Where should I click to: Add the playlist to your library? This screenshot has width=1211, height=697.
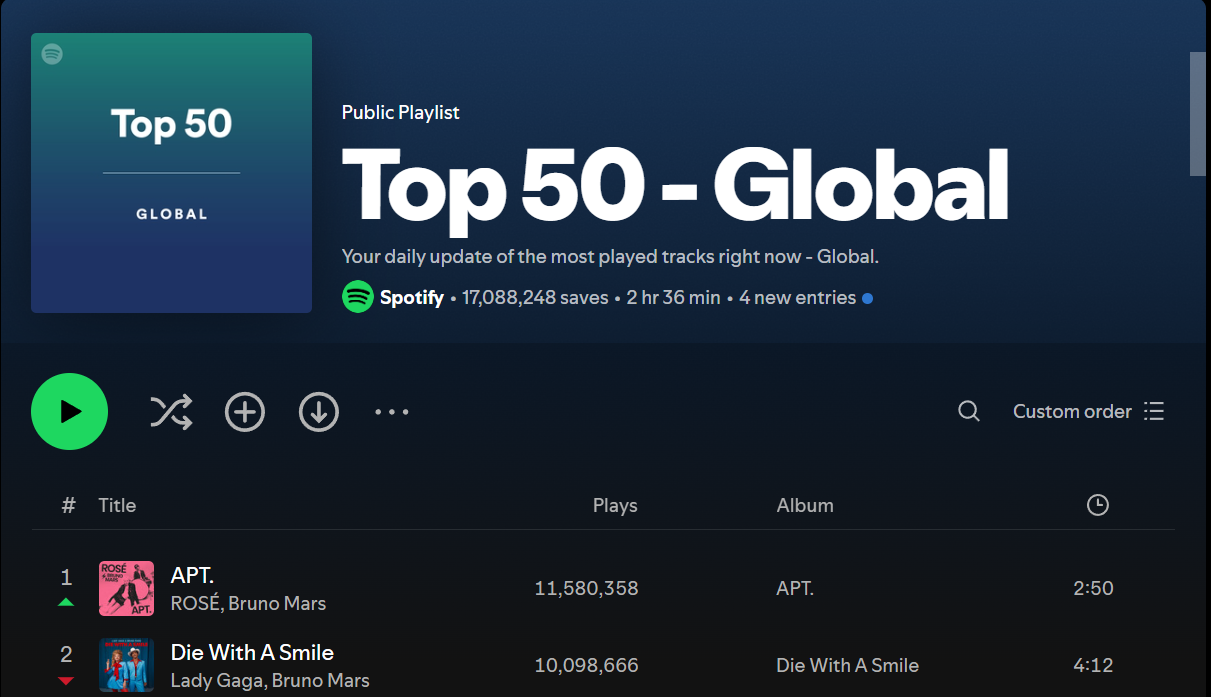pyautogui.click(x=244, y=411)
